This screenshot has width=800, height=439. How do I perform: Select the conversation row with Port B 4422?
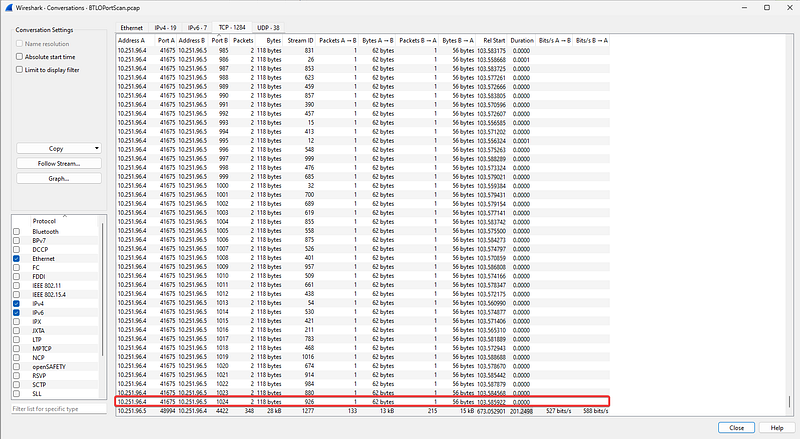[362, 411]
